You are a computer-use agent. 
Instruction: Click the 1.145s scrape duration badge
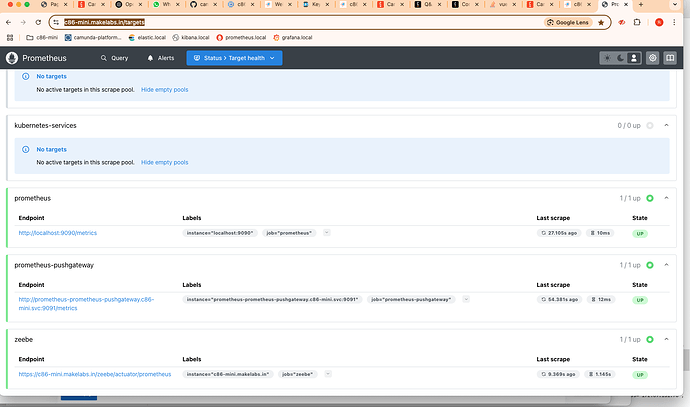click(600, 374)
